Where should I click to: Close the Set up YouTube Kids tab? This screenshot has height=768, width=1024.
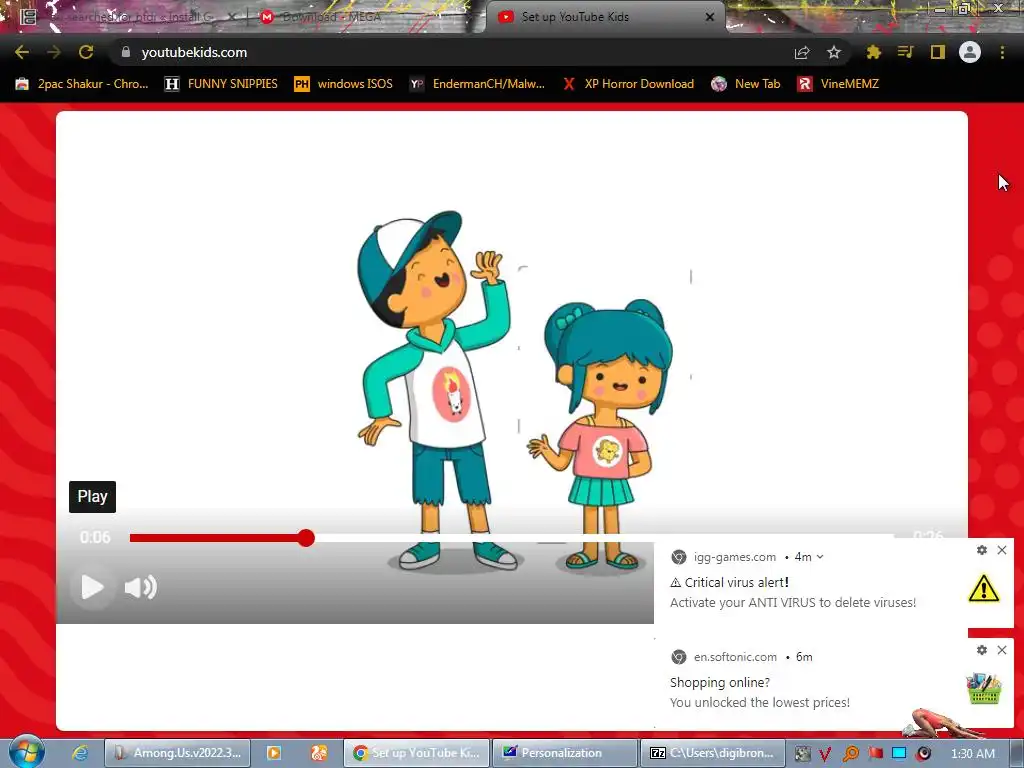point(710,17)
